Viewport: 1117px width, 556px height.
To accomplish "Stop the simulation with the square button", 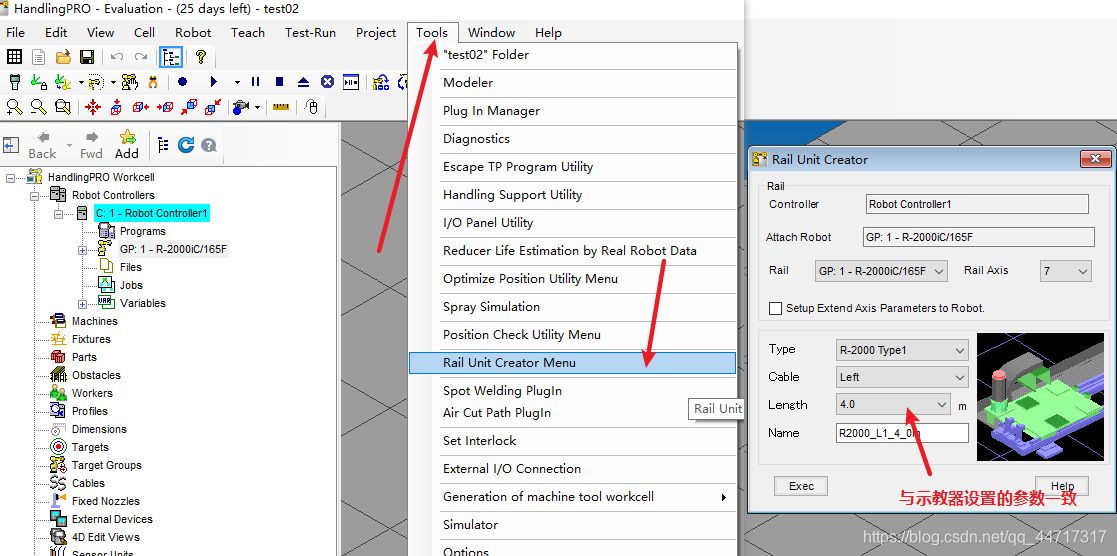I will (279, 82).
